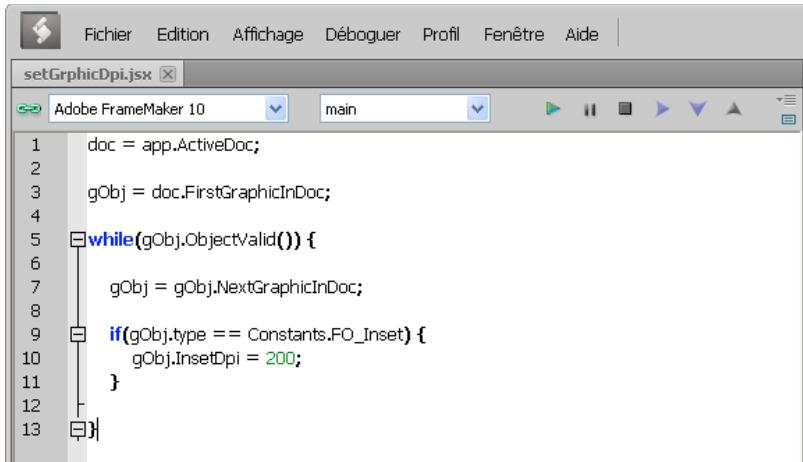Run the script with the green play button

(552, 109)
